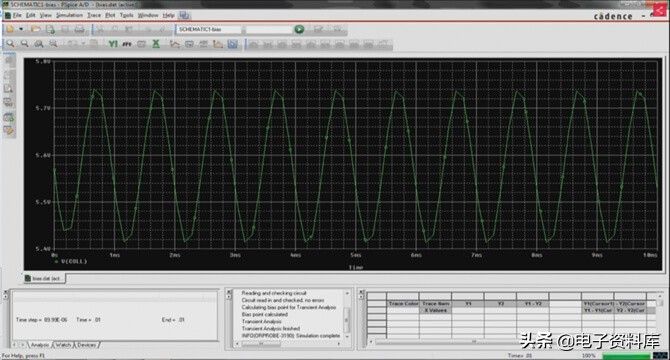This screenshot has width=670, height=360.
Task: Click the green X axis settings icon
Action: [156, 44]
